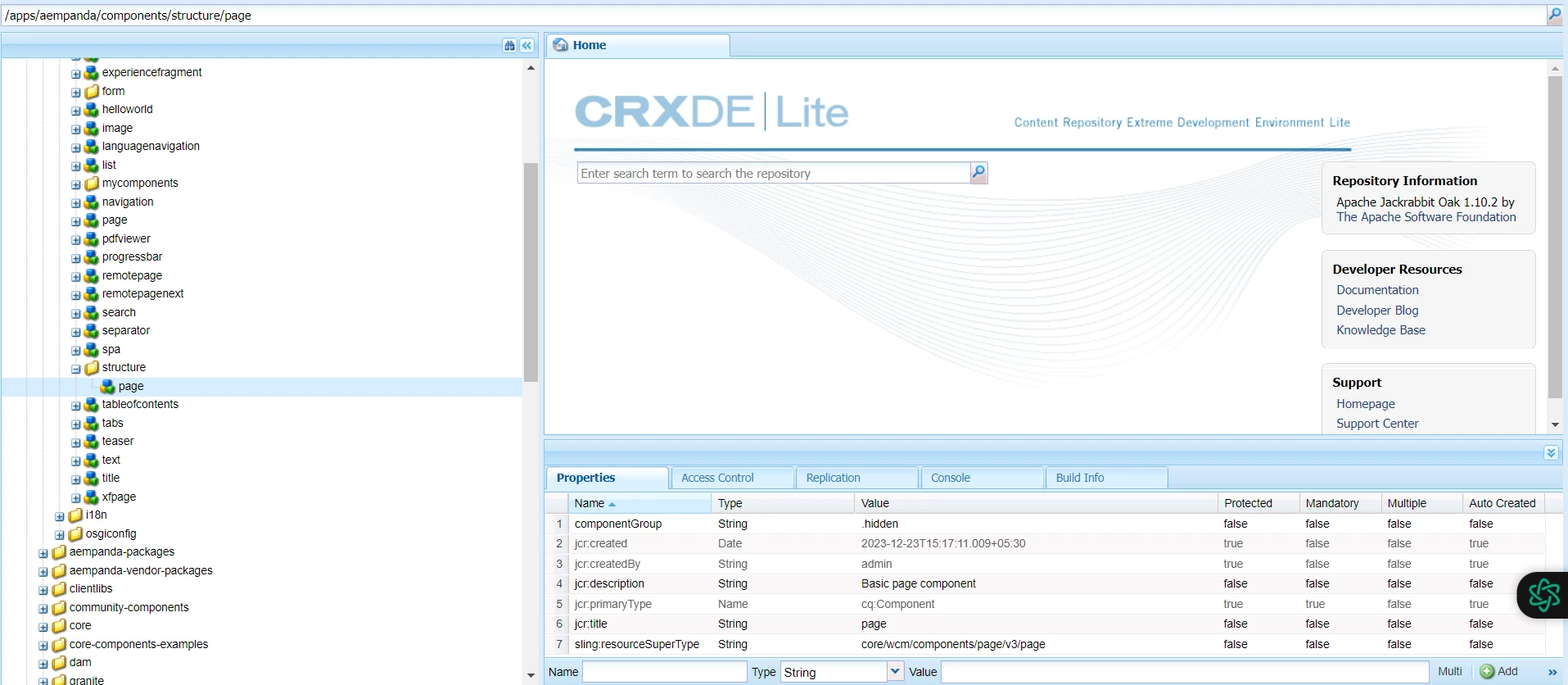Collapse the bottom properties panel chevron icon
Viewport: 1568px width, 685px height.
tap(1551, 453)
